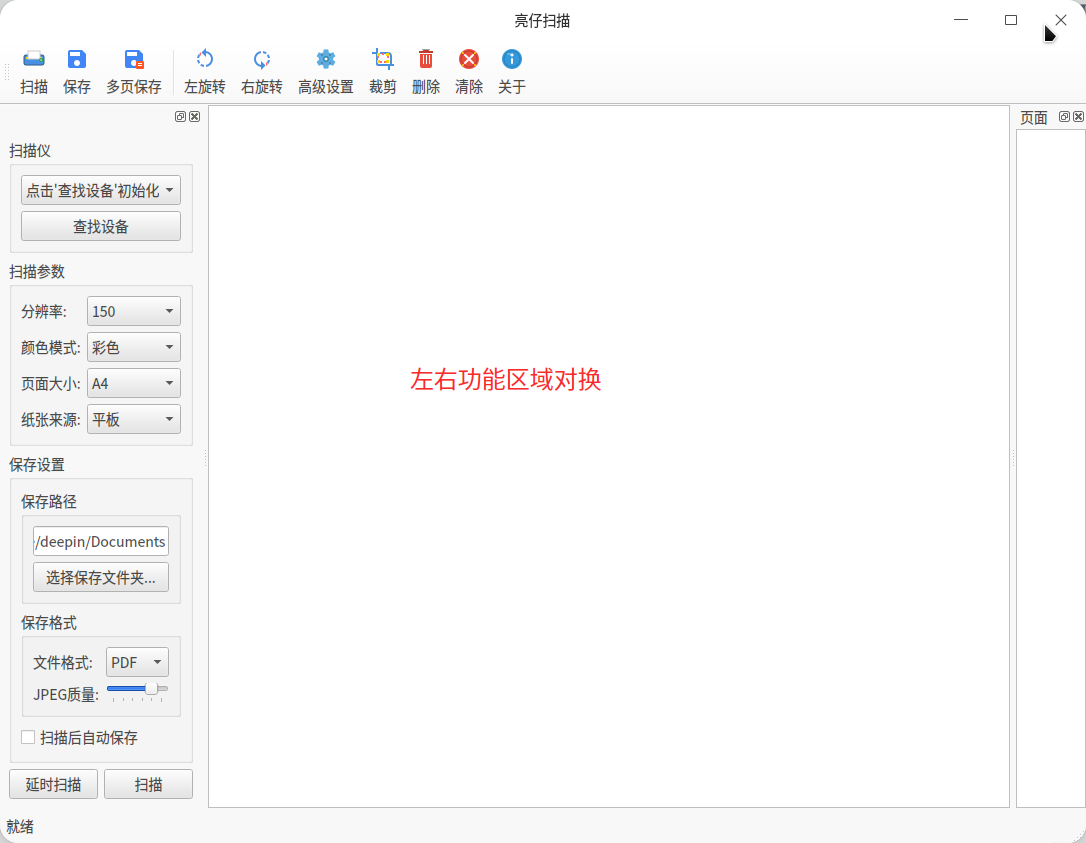Screen dimensions: 1086x843
Task: Float the 页面 pages panel
Action: pyautogui.click(x=1065, y=116)
